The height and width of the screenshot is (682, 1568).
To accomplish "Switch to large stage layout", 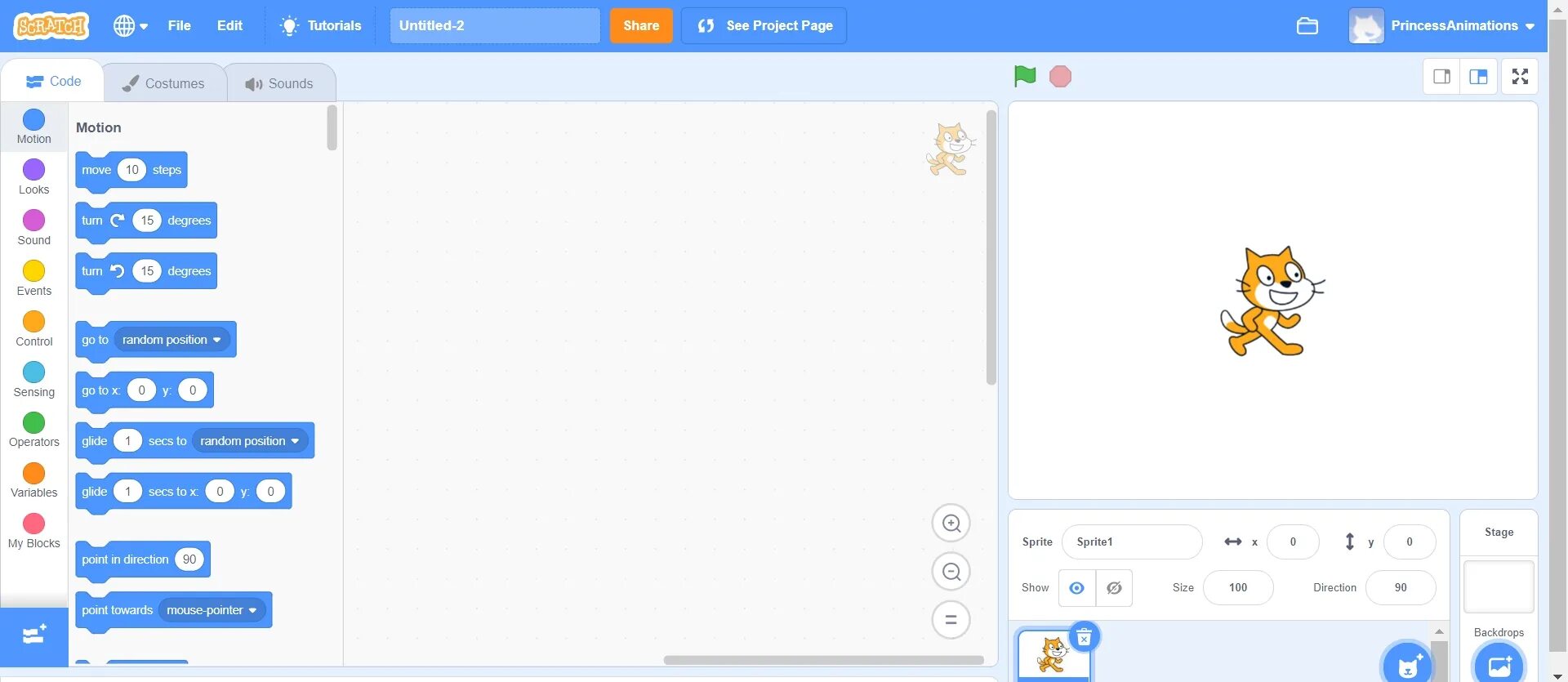I will (x=1478, y=77).
